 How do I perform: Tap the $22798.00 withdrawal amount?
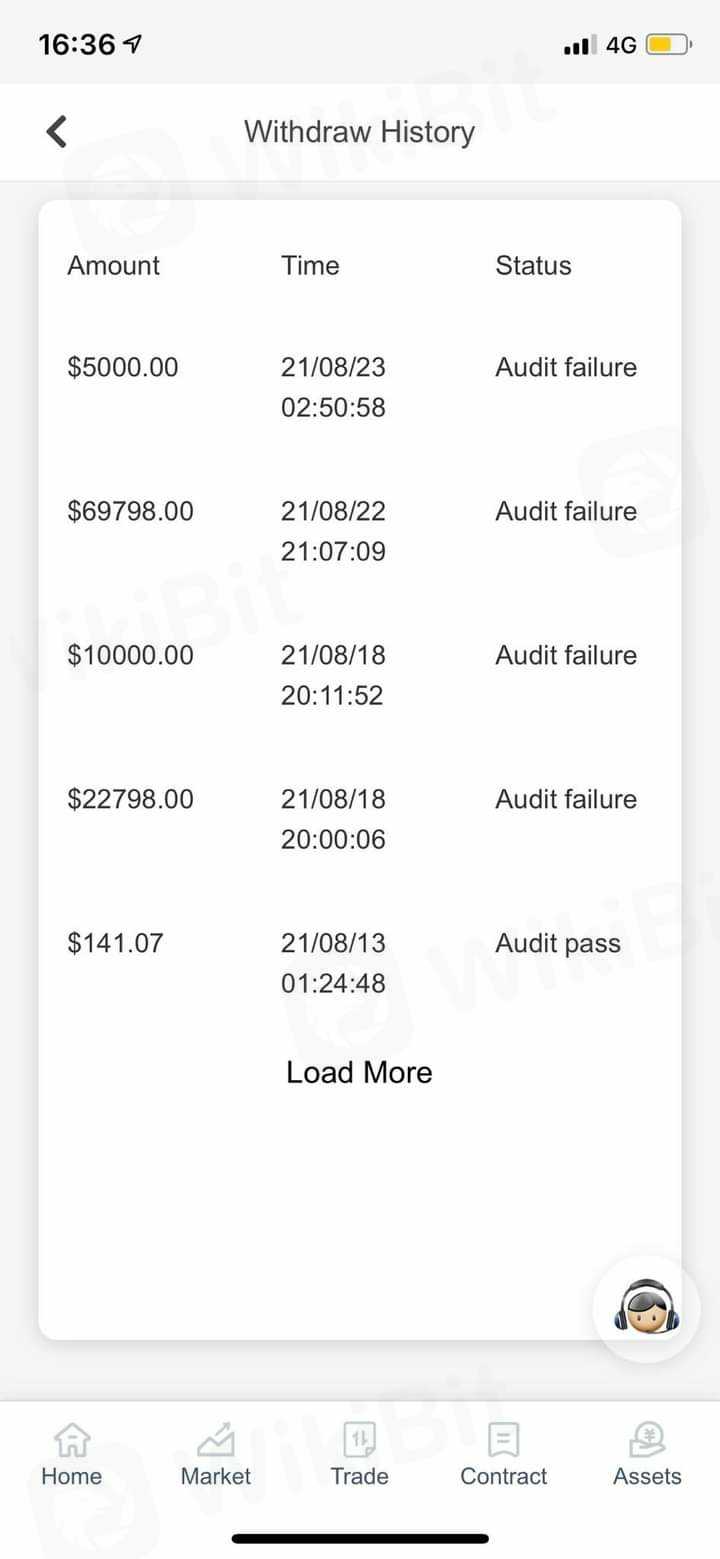point(130,799)
